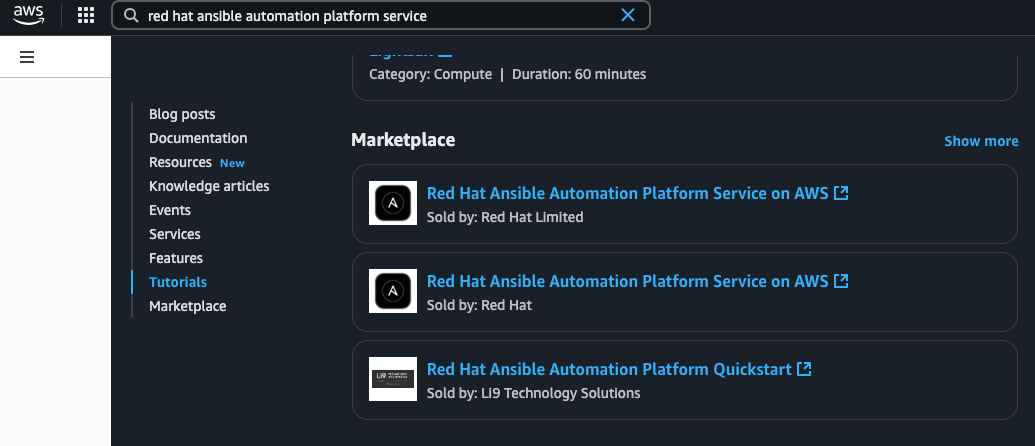Click the search magnifier icon

pos(131,15)
